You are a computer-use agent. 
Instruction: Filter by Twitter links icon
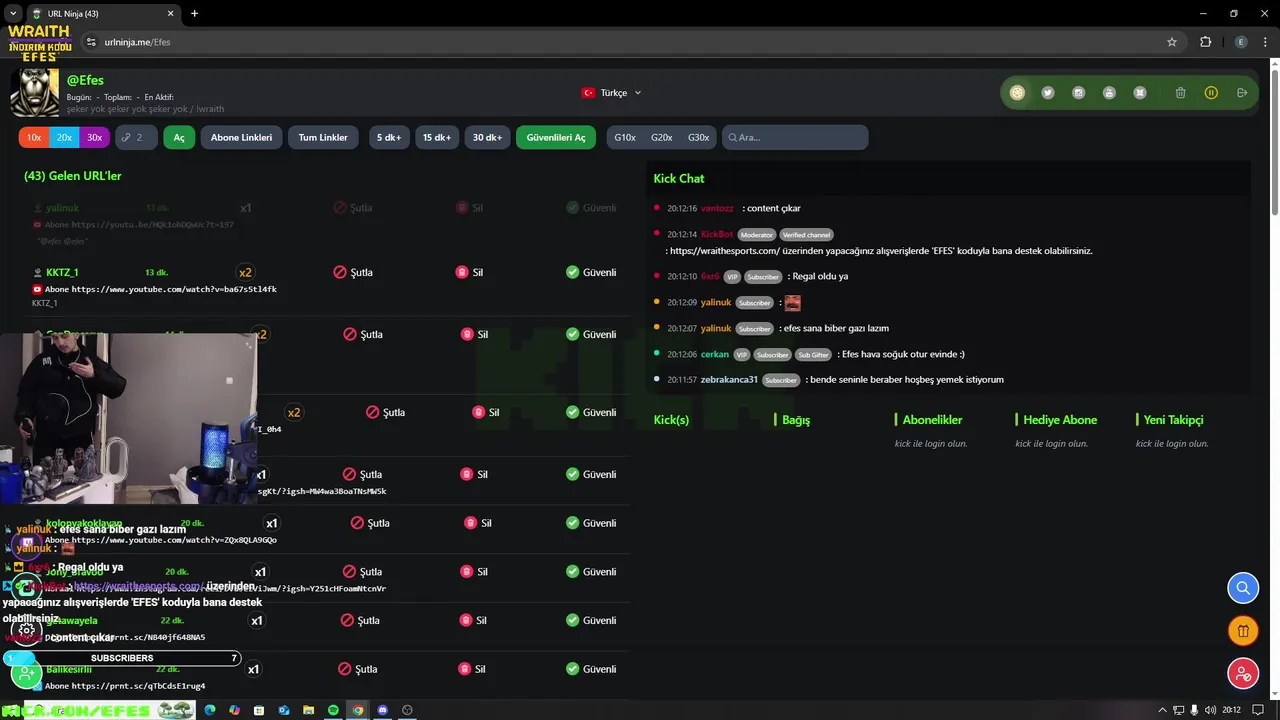point(1048,93)
